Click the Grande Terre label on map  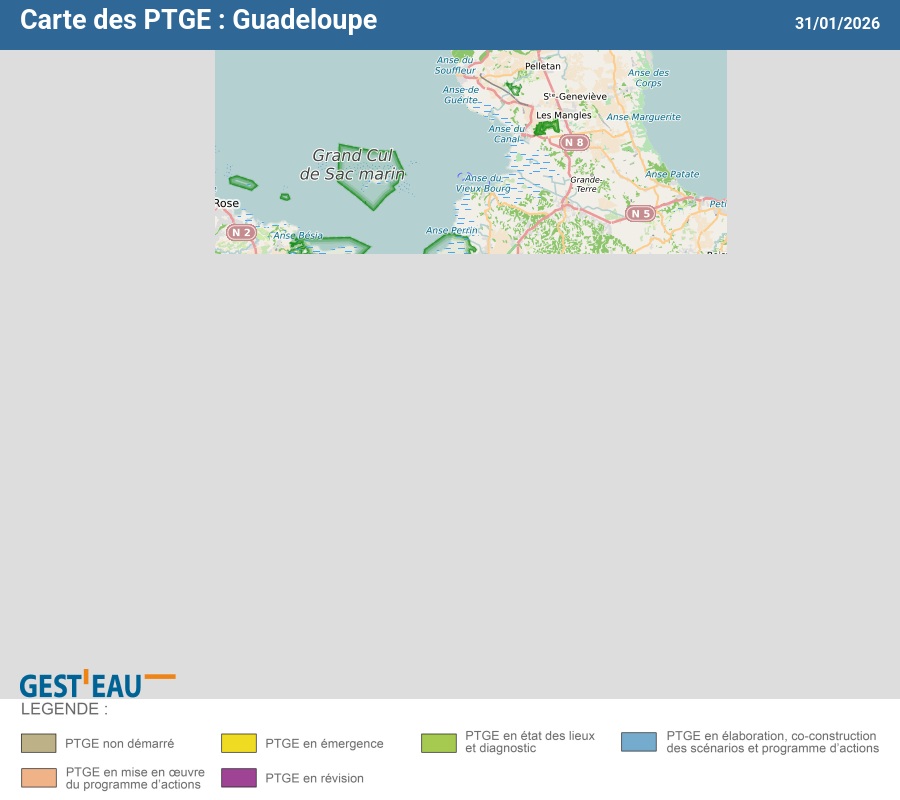[585, 184]
